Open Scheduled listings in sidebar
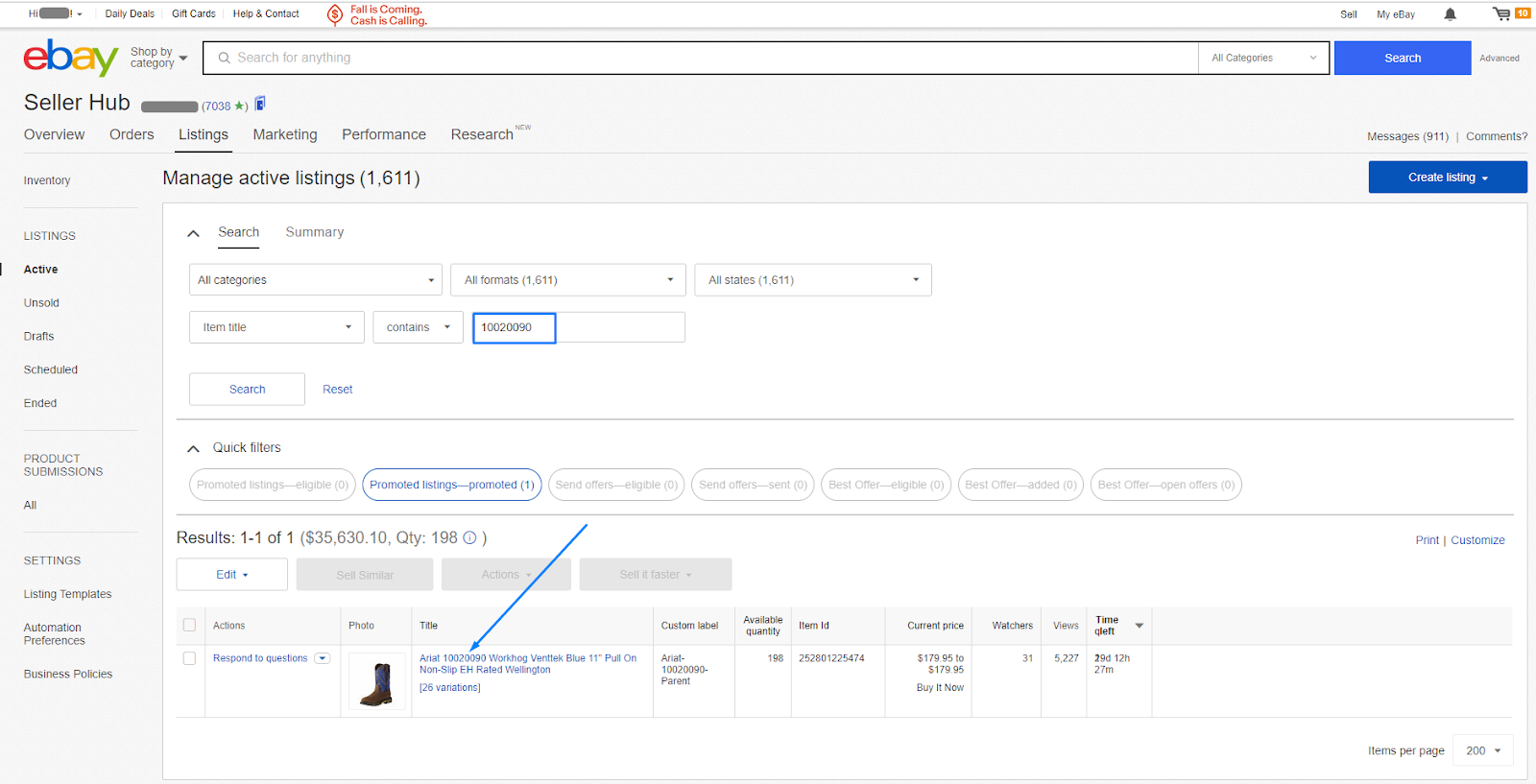This screenshot has height=784, width=1536. click(51, 369)
